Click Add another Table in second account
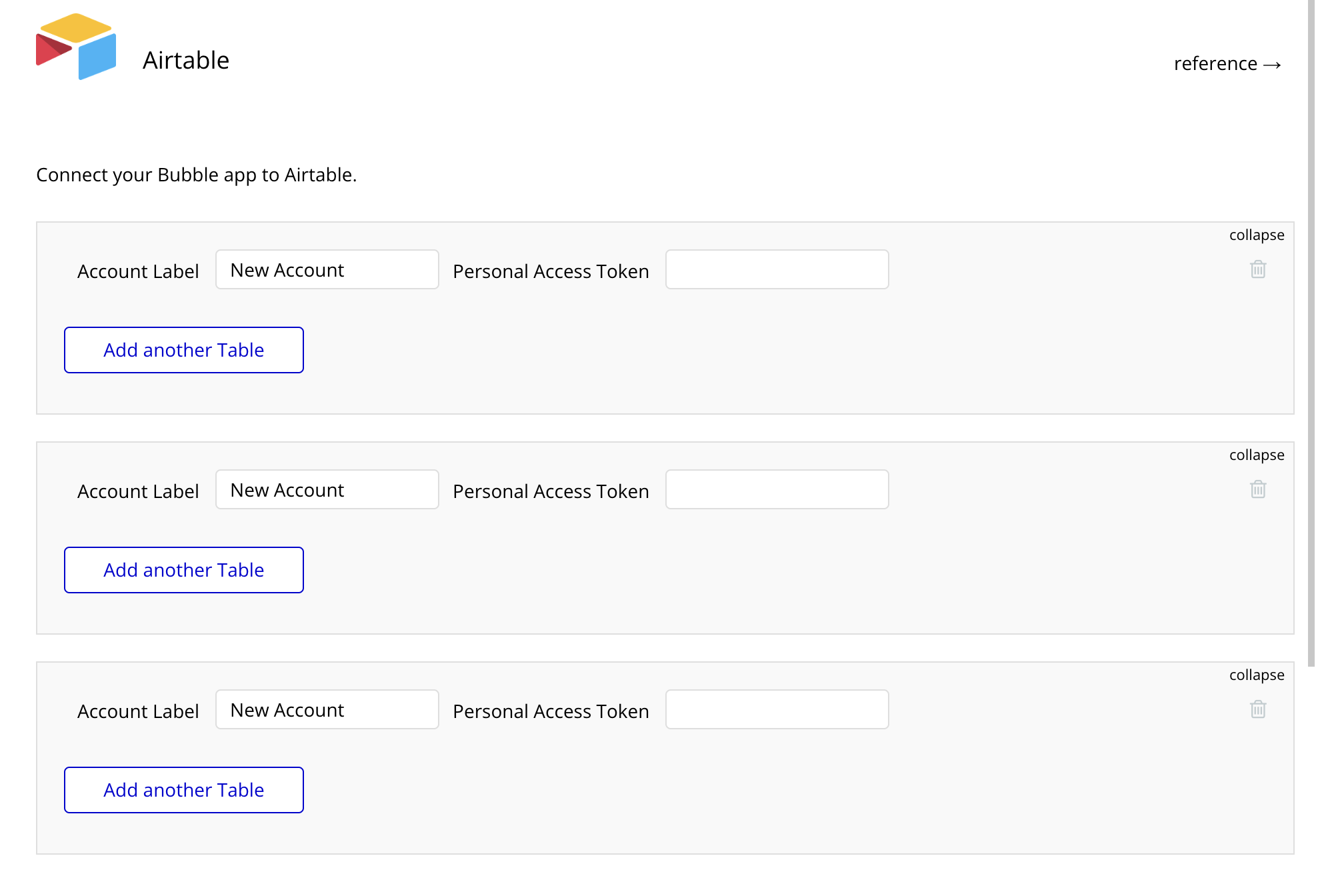The image size is (1320, 896). (184, 570)
